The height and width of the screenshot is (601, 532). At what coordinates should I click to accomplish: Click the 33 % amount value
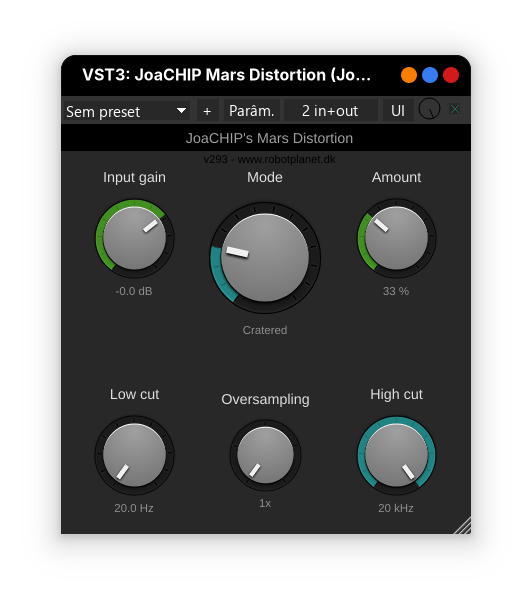pos(396,291)
